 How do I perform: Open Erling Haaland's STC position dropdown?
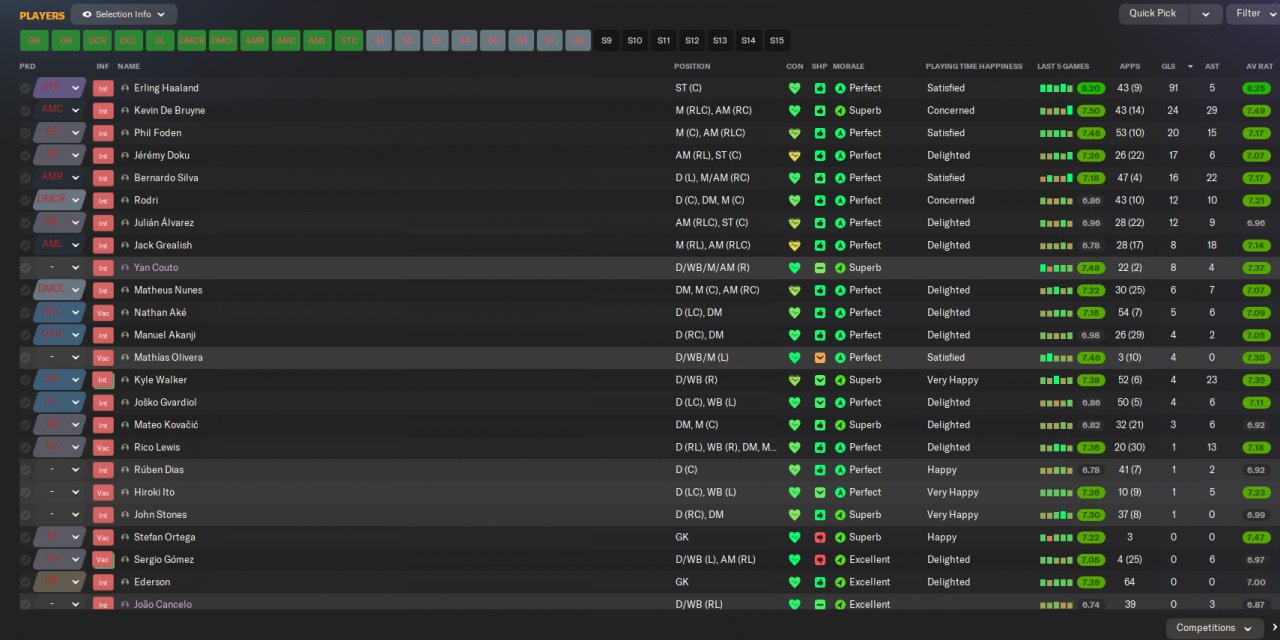[x=59, y=88]
